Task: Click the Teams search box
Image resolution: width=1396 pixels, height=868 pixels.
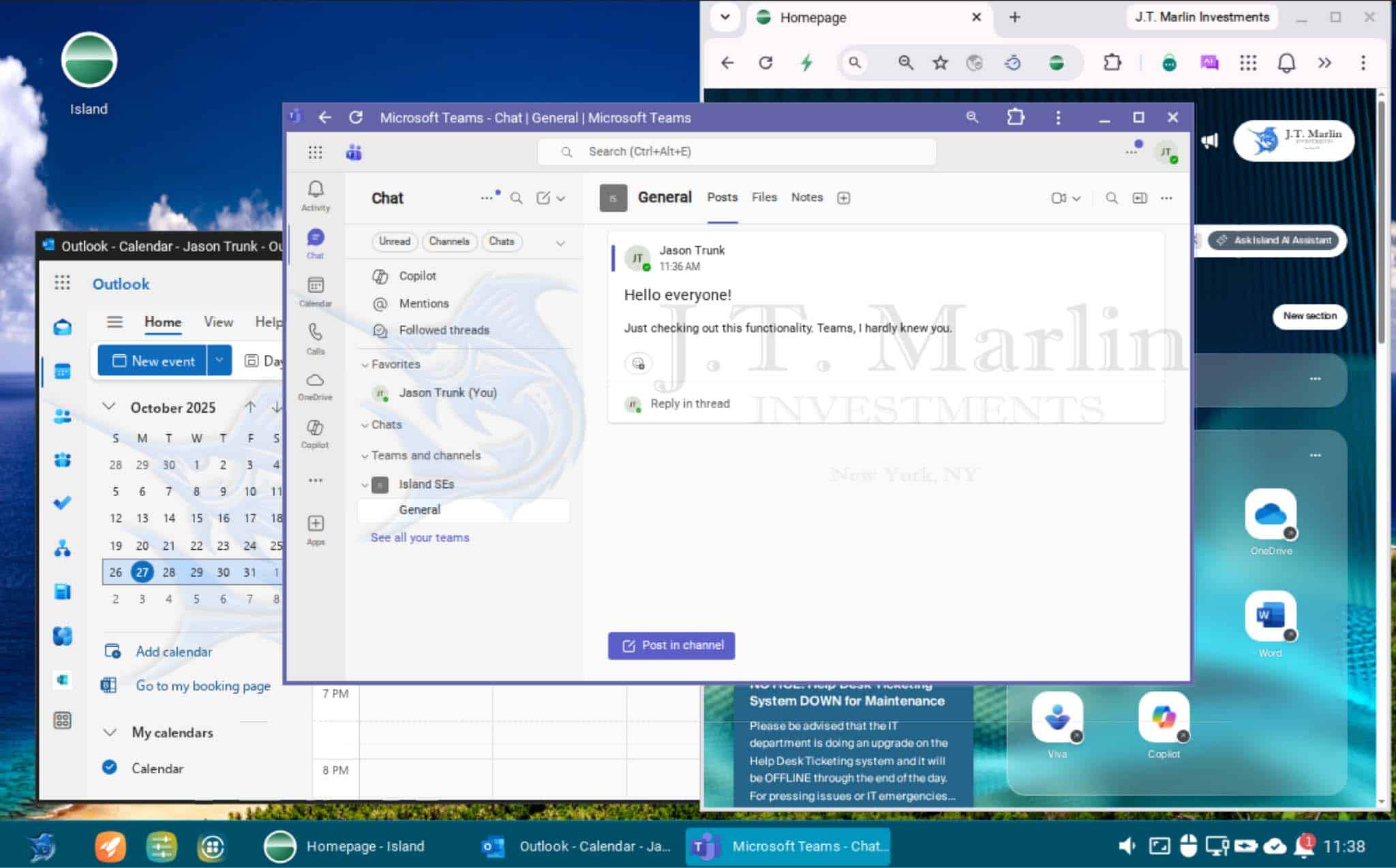Action: pyautogui.click(x=736, y=152)
